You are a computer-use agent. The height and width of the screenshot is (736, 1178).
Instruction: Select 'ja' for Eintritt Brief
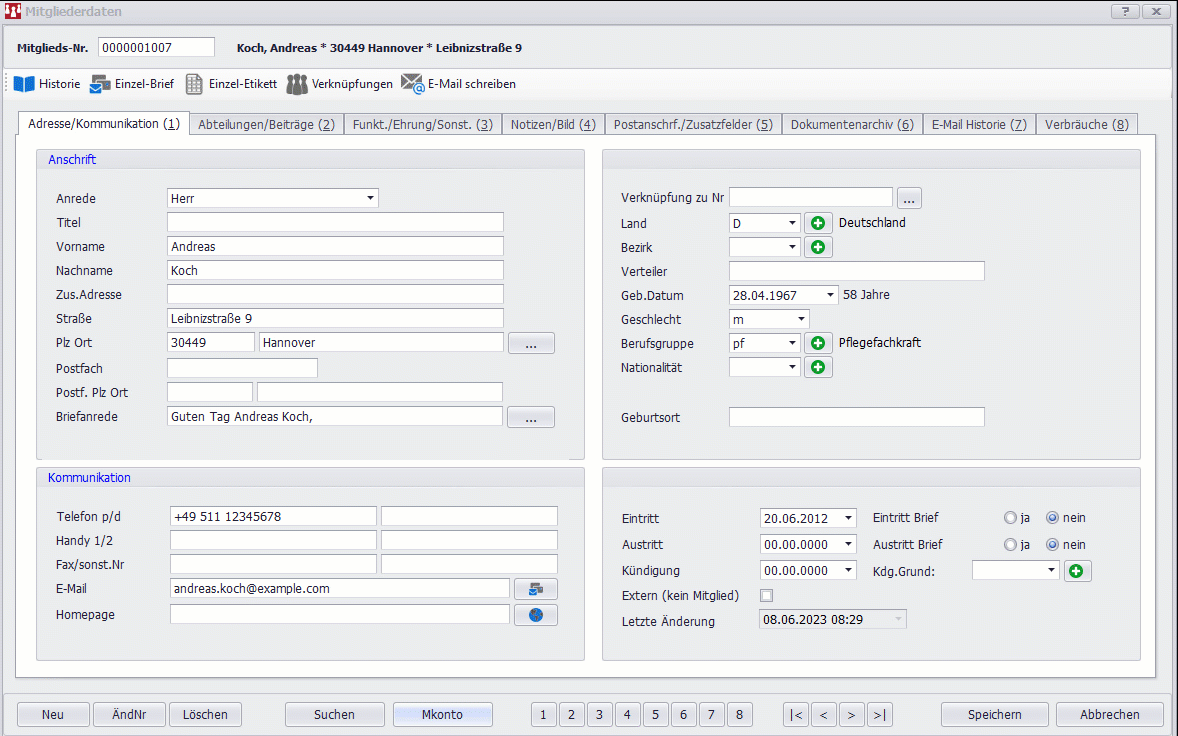[x=1010, y=518]
